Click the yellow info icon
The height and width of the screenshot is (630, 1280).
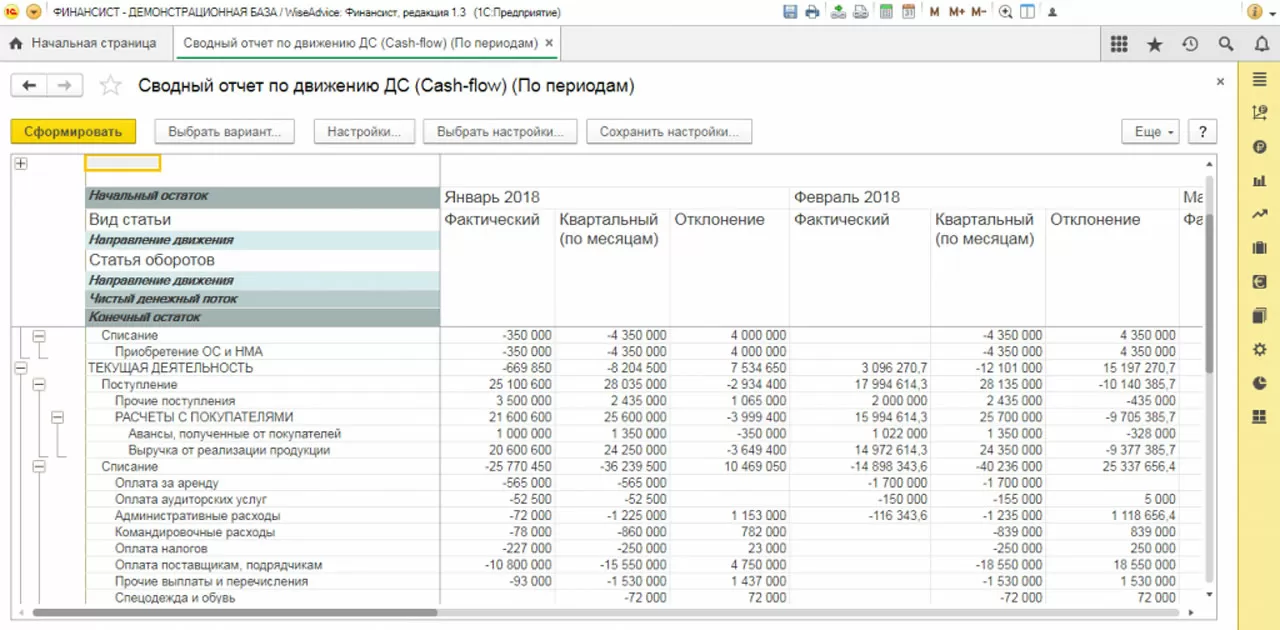click(x=1254, y=12)
